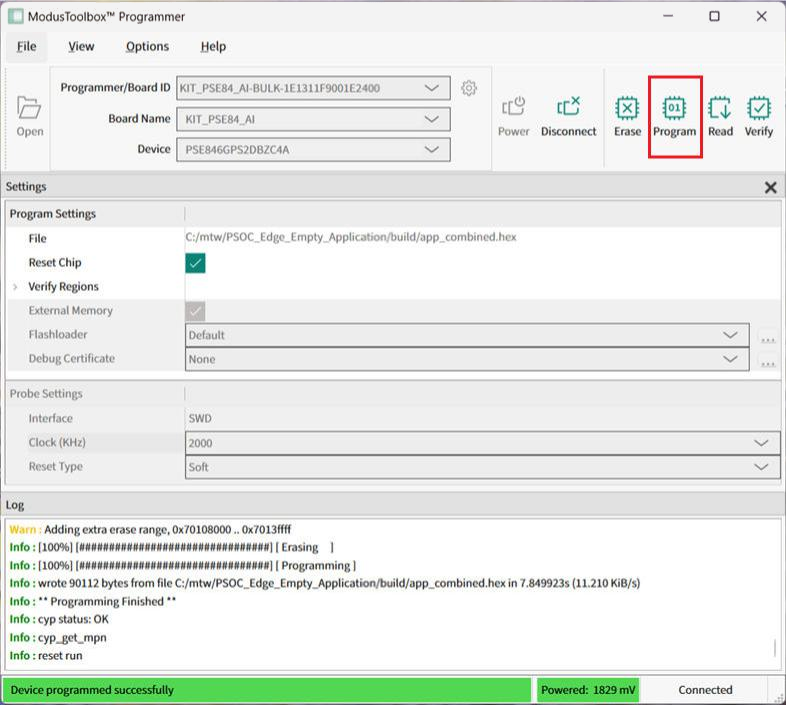Close the Settings panel
Image resolution: width=786 pixels, height=705 pixels.
pos(770,188)
